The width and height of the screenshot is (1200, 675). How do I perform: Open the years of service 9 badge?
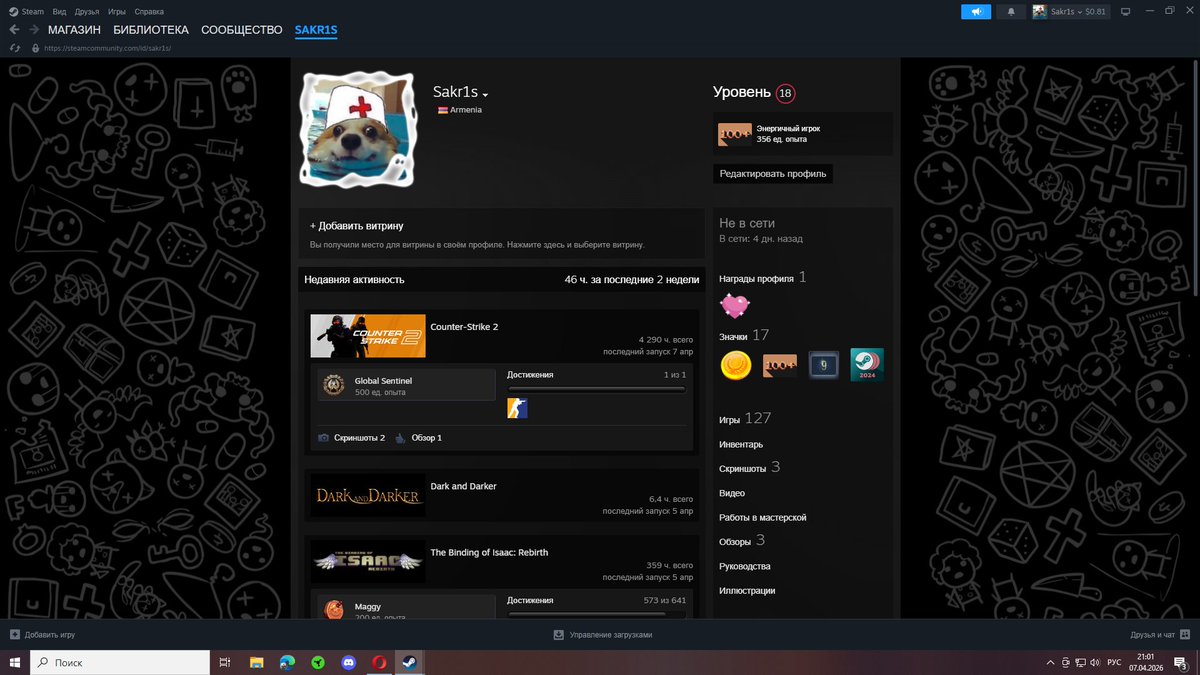click(x=823, y=366)
